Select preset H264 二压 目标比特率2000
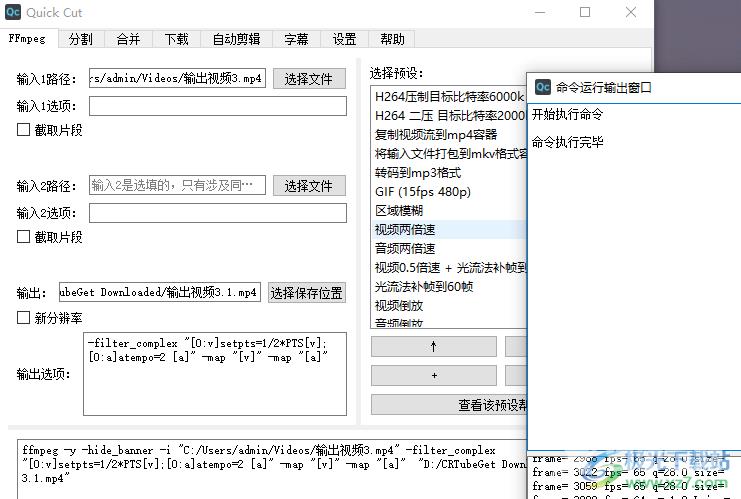The height and width of the screenshot is (499, 741). coord(449,115)
